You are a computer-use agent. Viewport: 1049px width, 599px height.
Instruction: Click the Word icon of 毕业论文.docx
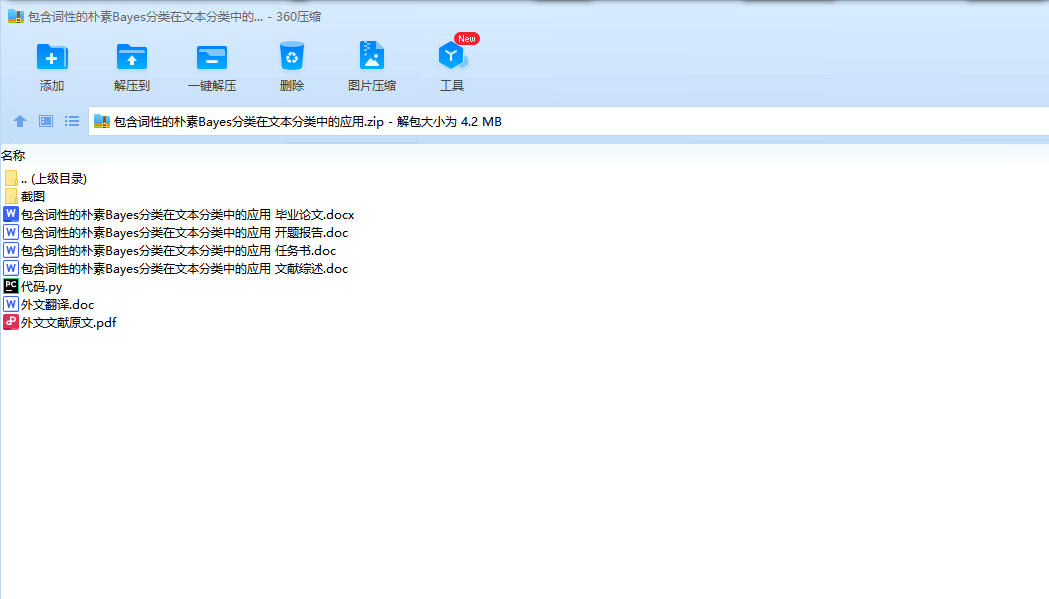11,214
